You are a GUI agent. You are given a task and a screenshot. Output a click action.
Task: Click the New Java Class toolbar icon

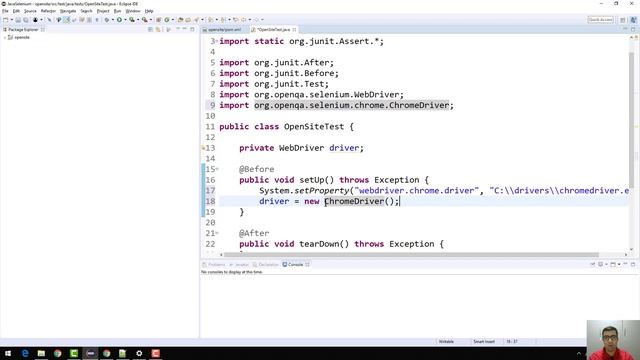click(167, 20)
